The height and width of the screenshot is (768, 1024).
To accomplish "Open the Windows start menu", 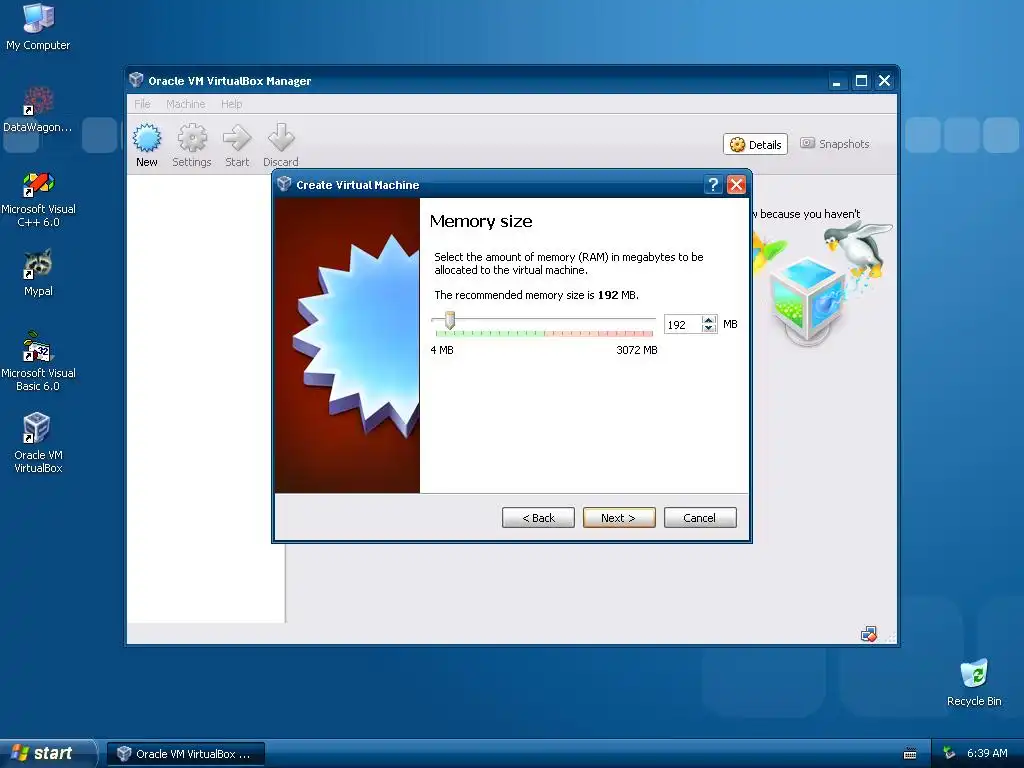I will click(47, 753).
